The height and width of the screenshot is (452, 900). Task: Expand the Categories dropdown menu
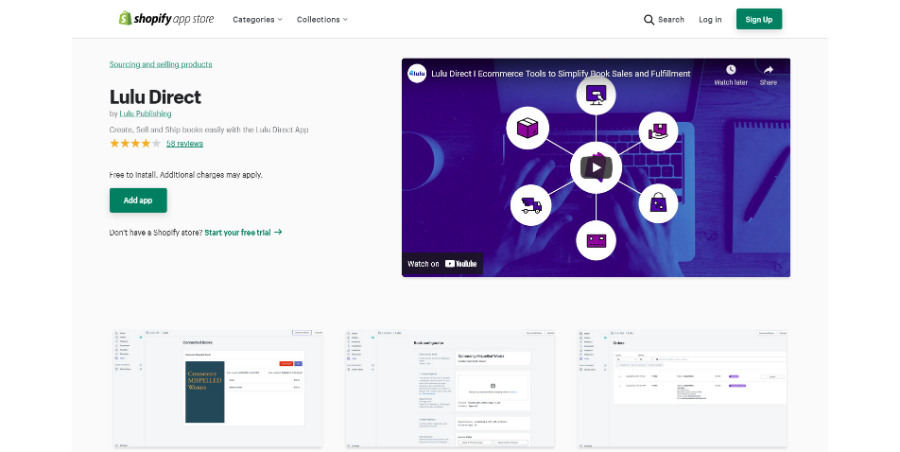pos(257,20)
